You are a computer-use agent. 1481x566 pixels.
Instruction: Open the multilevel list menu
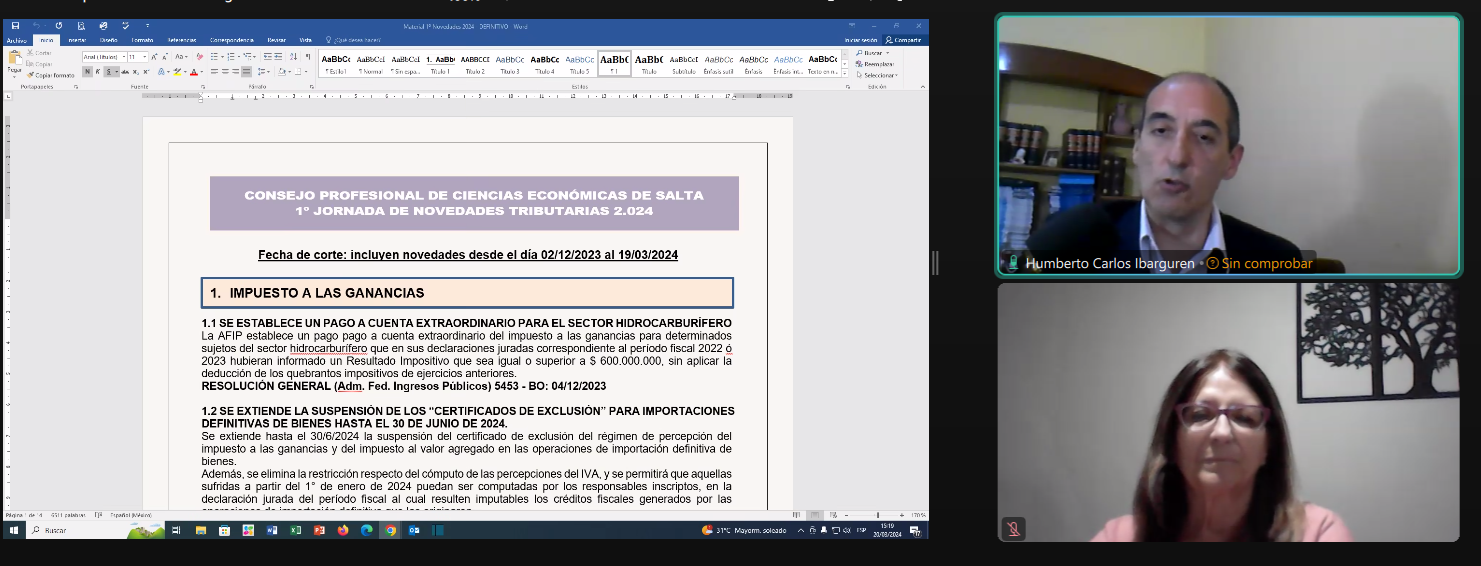point(247,57)
